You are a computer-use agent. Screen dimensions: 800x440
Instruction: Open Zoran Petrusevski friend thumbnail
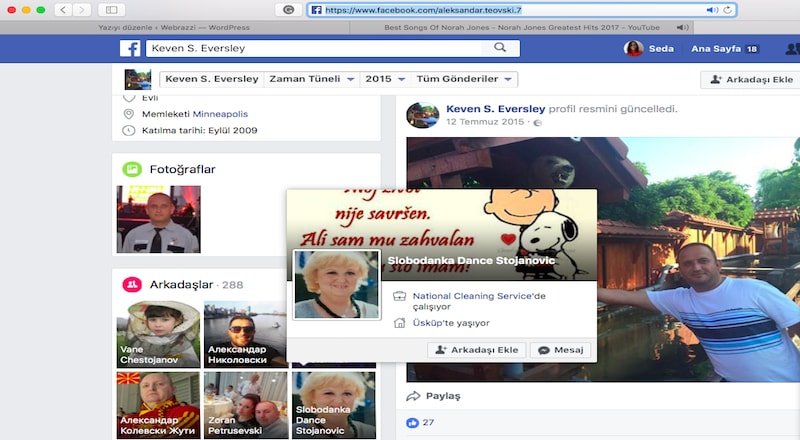pos(245,405)
